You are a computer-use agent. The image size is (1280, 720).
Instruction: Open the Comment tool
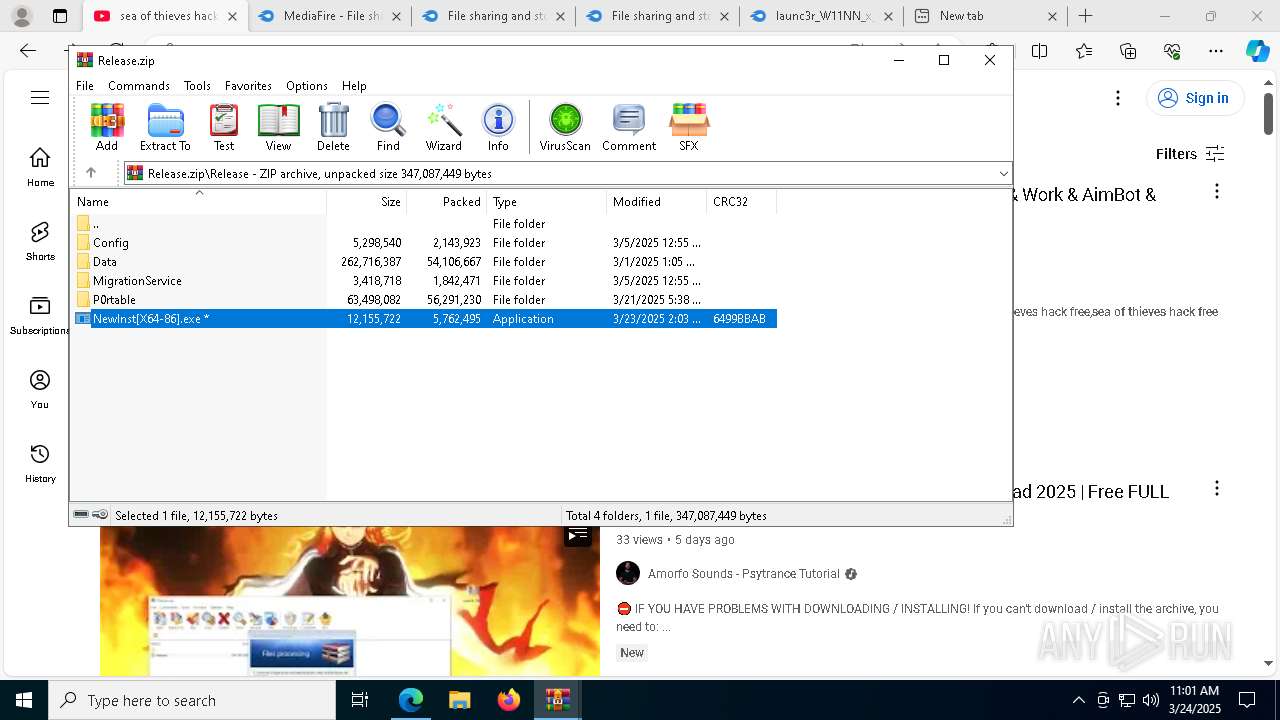click(x=629, y=128)
